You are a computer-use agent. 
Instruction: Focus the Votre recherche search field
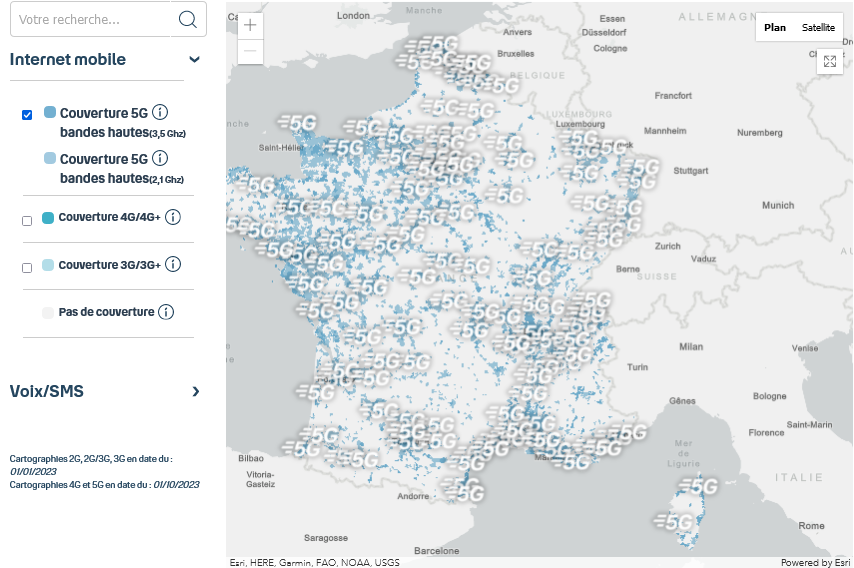[92, 19]
